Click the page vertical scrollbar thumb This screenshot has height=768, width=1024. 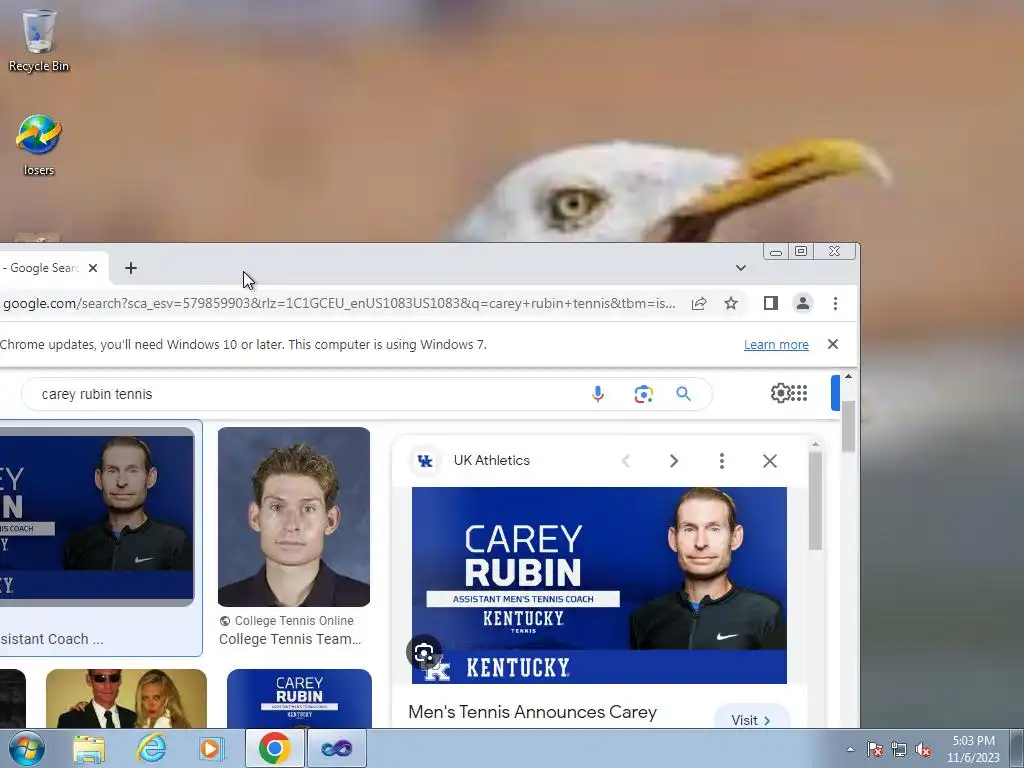(848, 426)
